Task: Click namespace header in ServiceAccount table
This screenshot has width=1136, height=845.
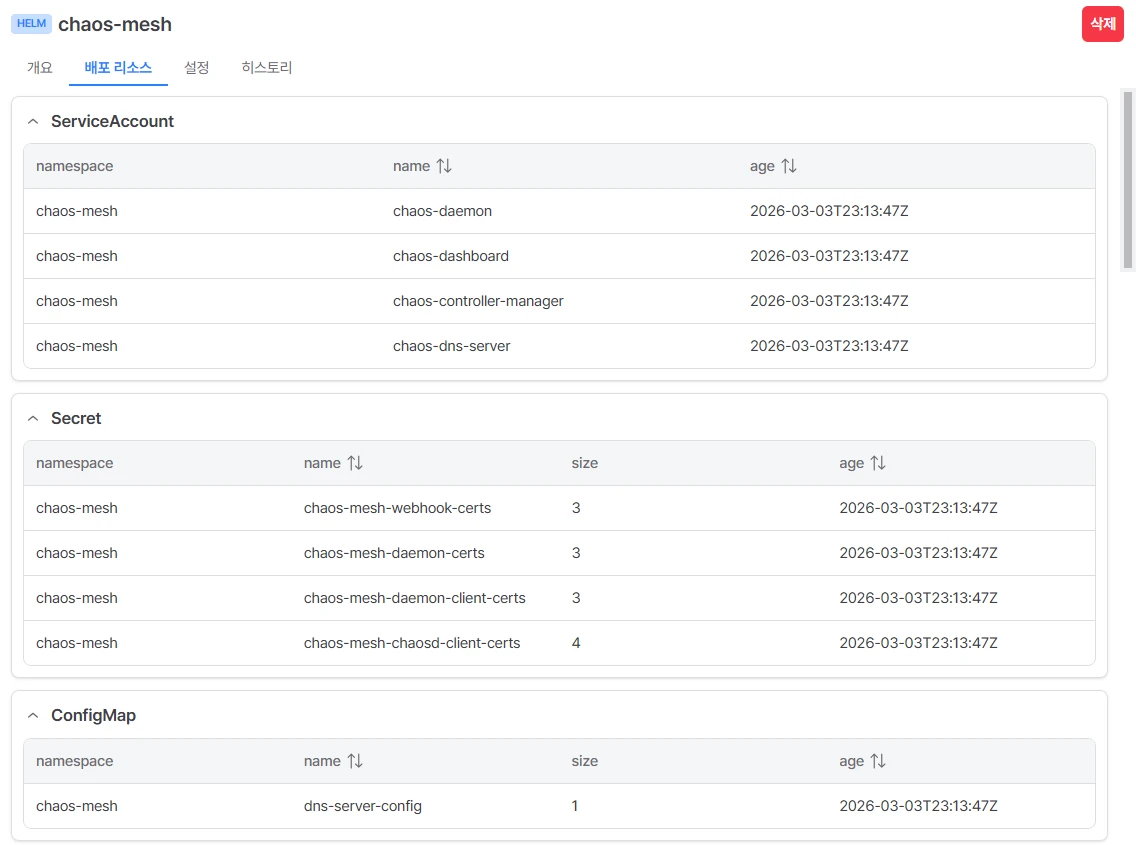Action: click(75, 166)
